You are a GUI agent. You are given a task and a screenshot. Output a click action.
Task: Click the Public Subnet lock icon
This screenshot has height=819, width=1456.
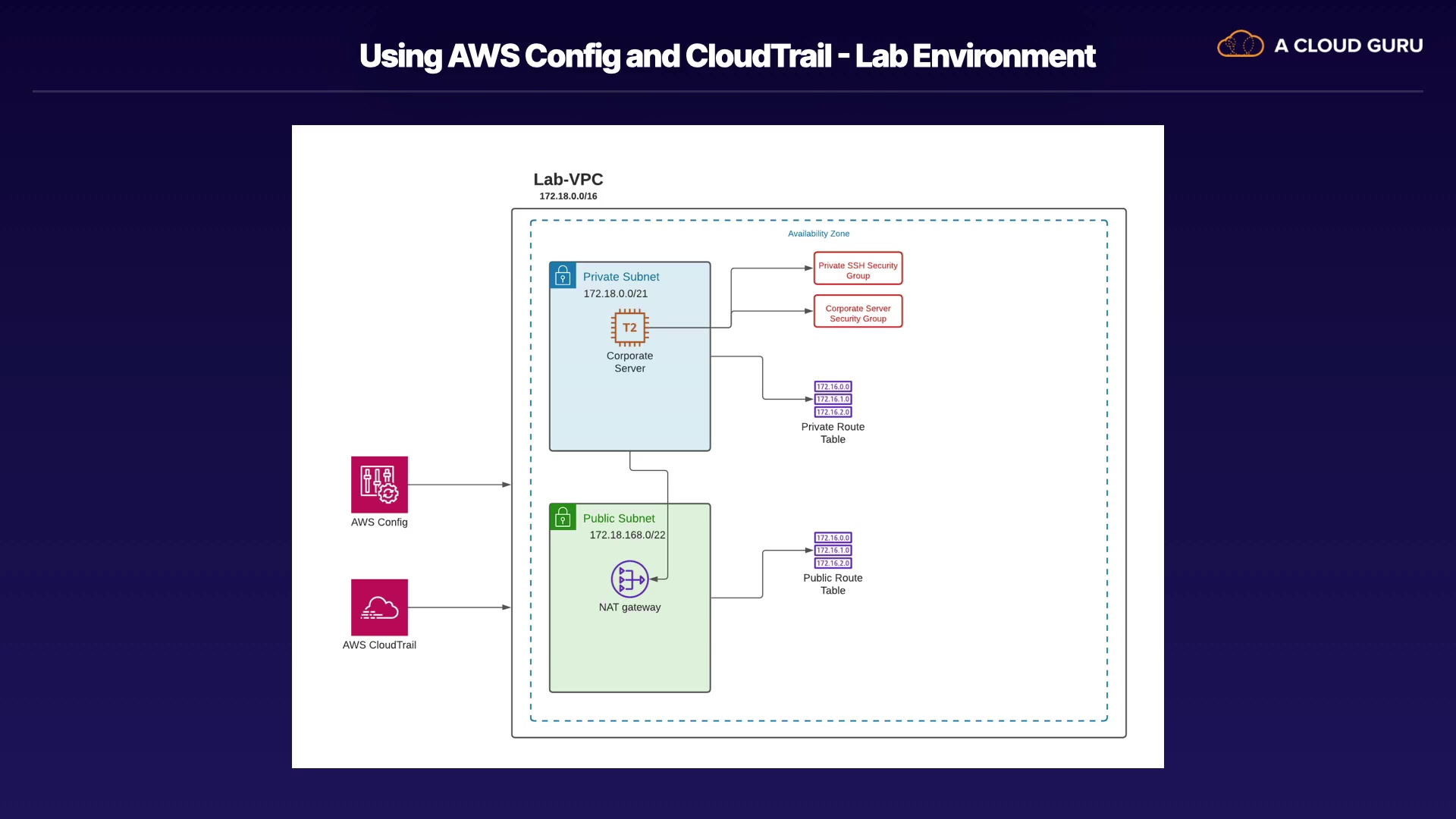point(563,517)
